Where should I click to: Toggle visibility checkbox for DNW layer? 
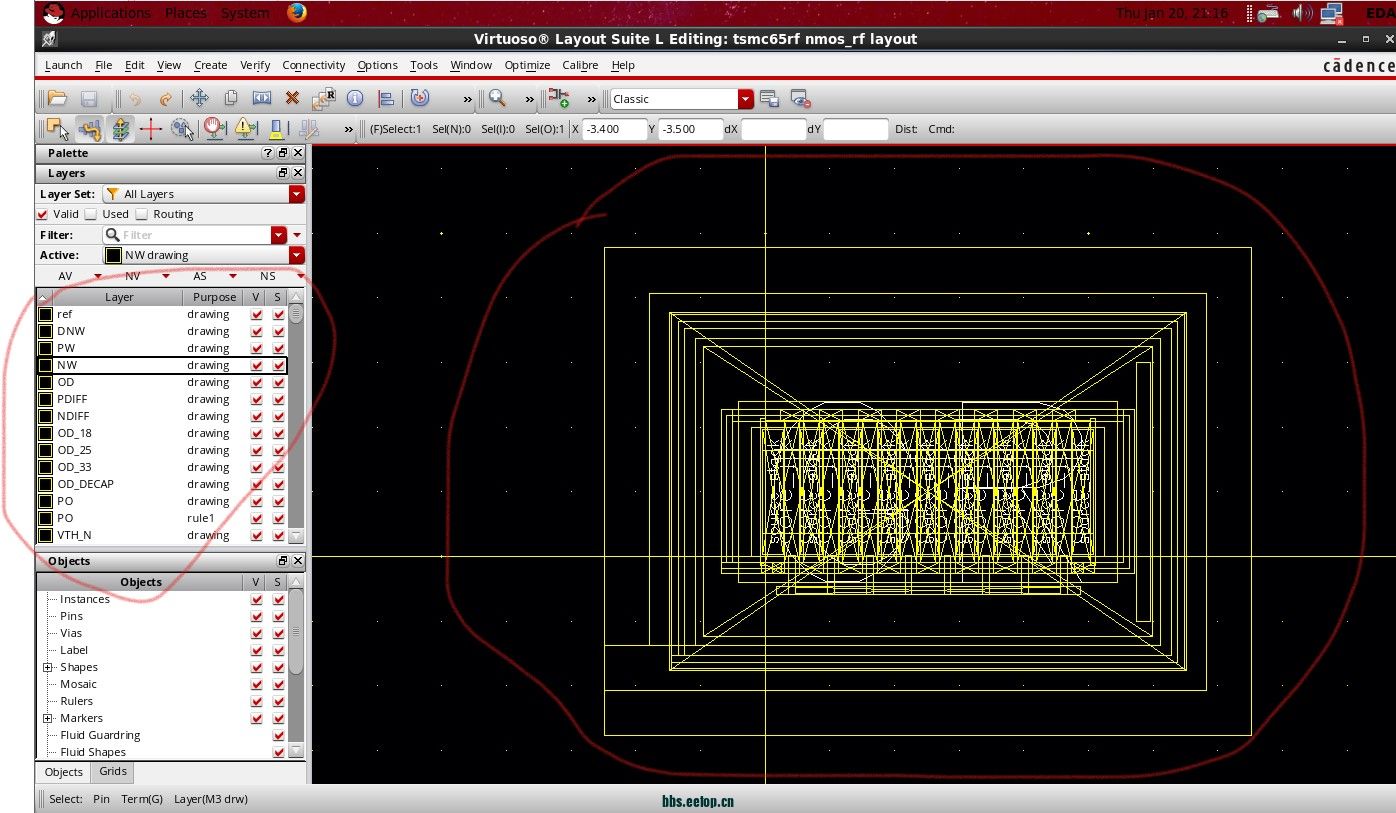click(257, 331)
